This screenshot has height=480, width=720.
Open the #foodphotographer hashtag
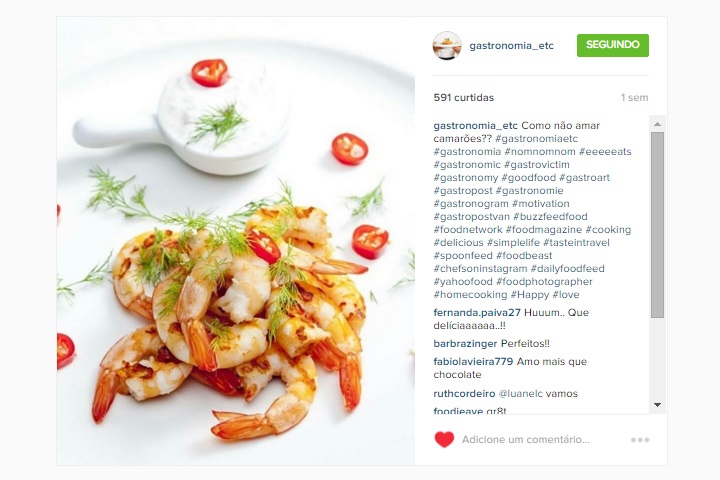(x=544, y=282)
